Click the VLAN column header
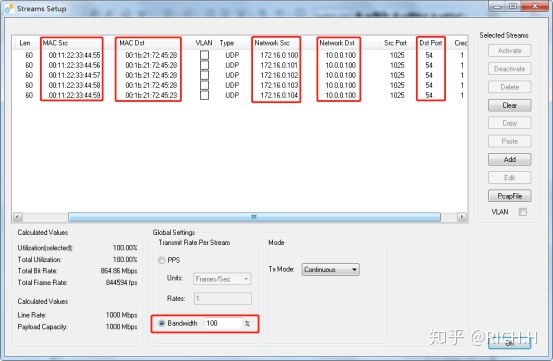The width and height of the screenshot is (553, 361). coord(204,43)
